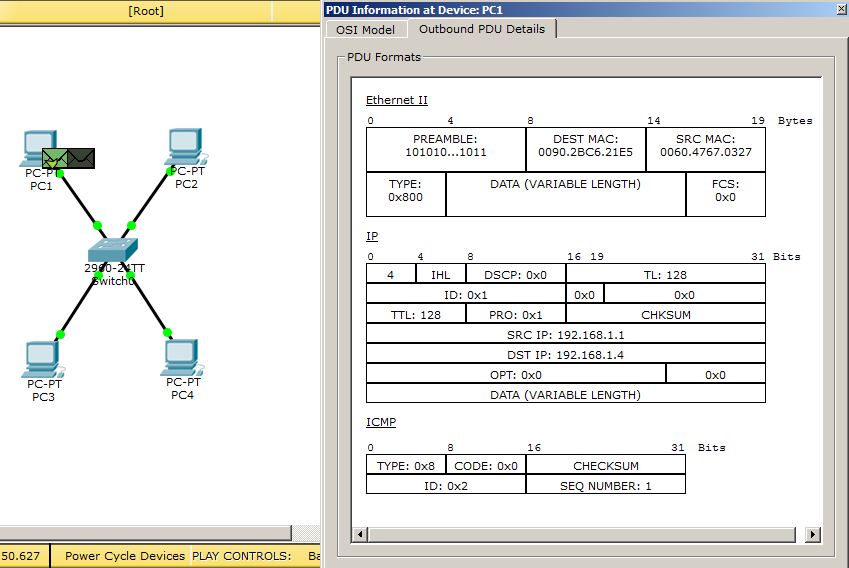Click the Power Cycle Devices button

[125, 556]
